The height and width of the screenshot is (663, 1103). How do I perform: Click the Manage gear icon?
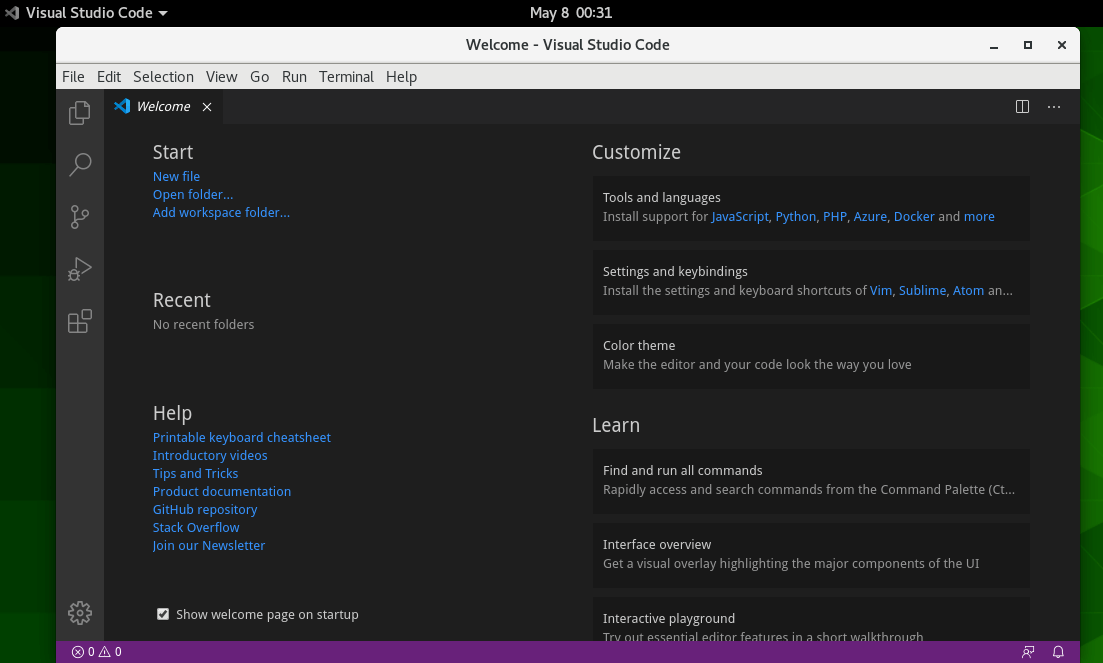click(80, 613)
